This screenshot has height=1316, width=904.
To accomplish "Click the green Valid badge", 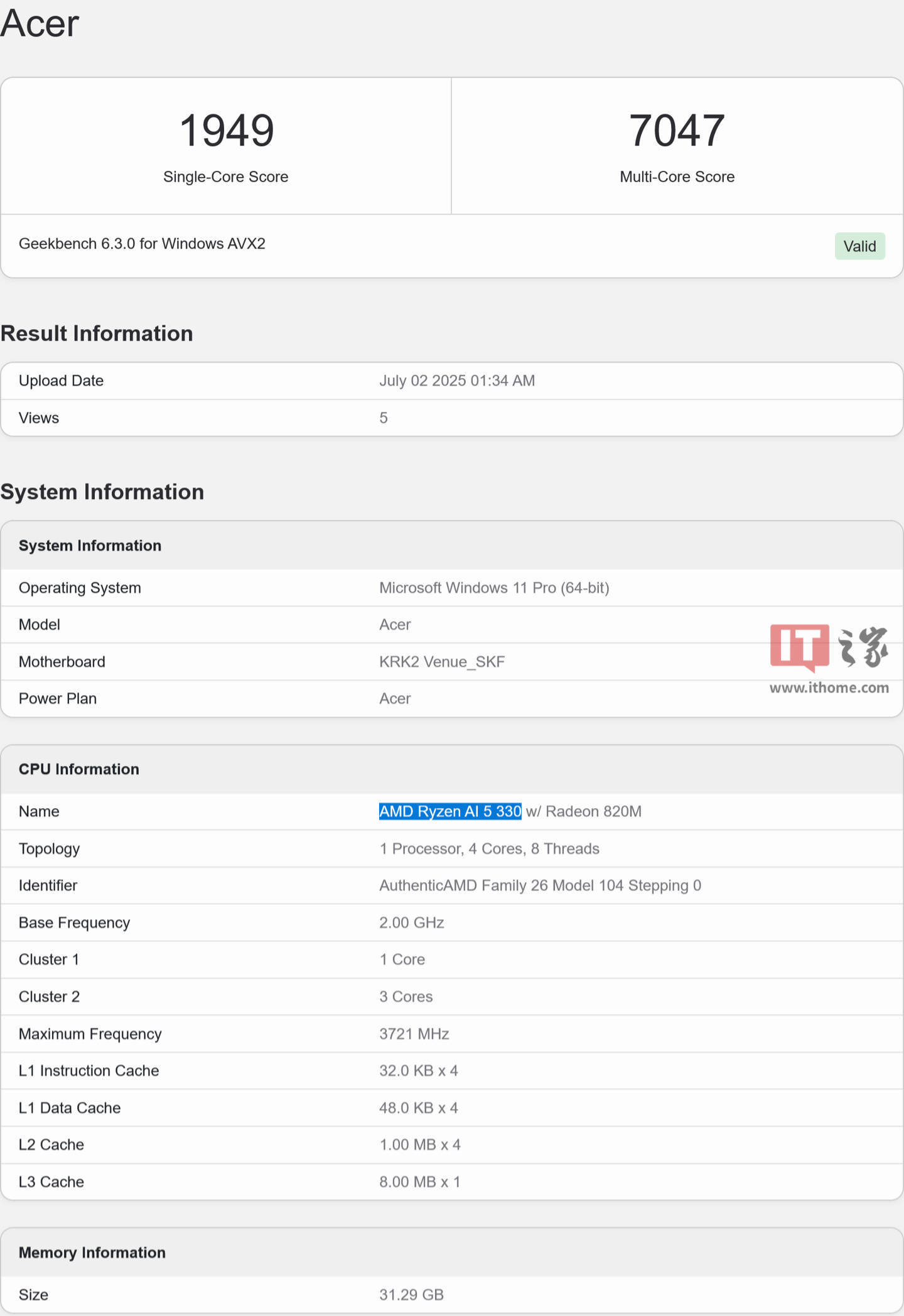I will coord(859,246).
